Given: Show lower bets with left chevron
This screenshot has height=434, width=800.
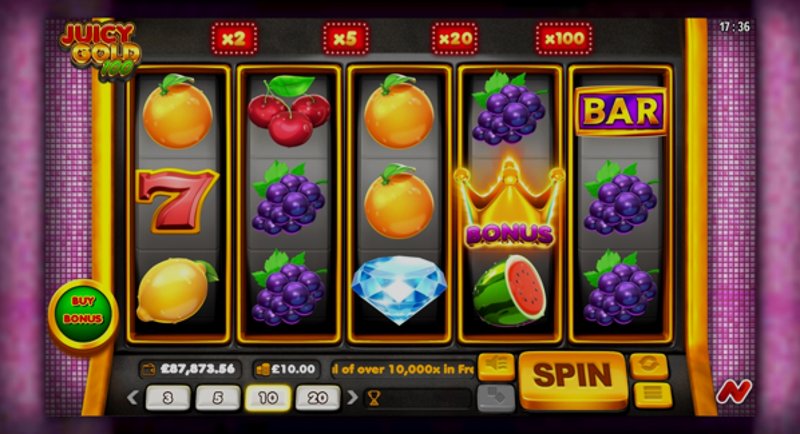Looking at the screenshot, I should (x=132, y=397).
